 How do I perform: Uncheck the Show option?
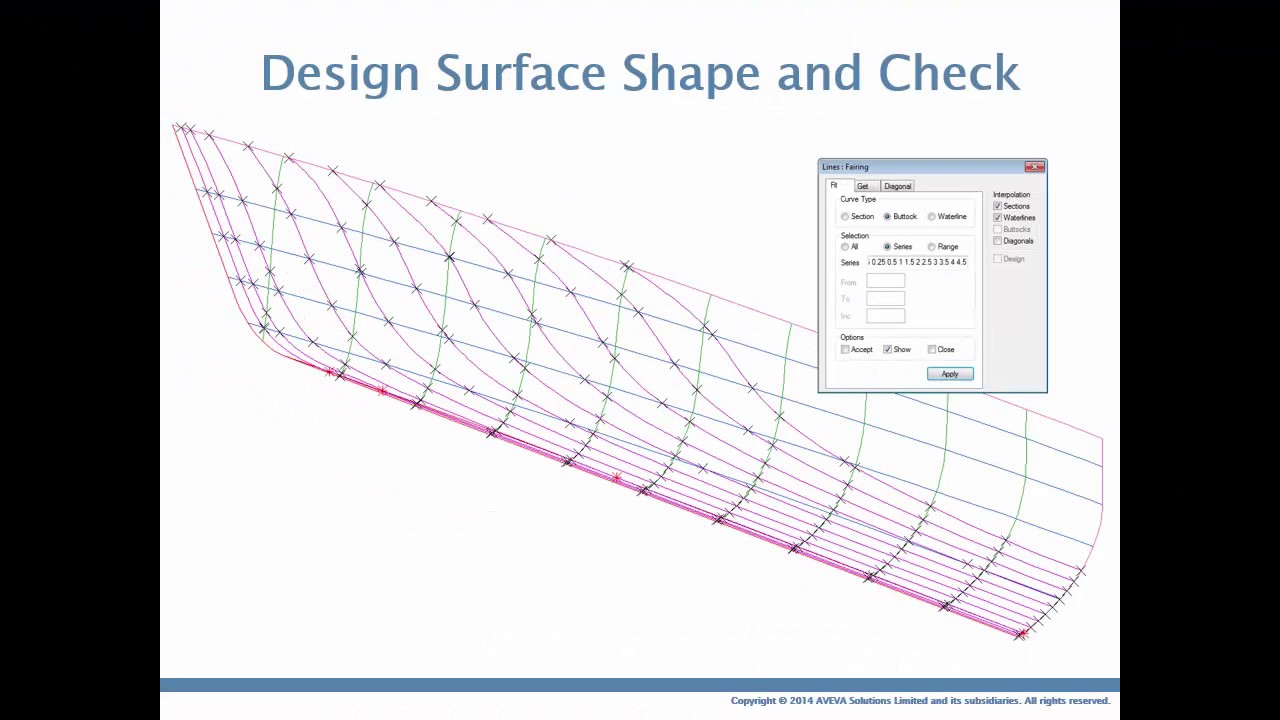point(887,350)
